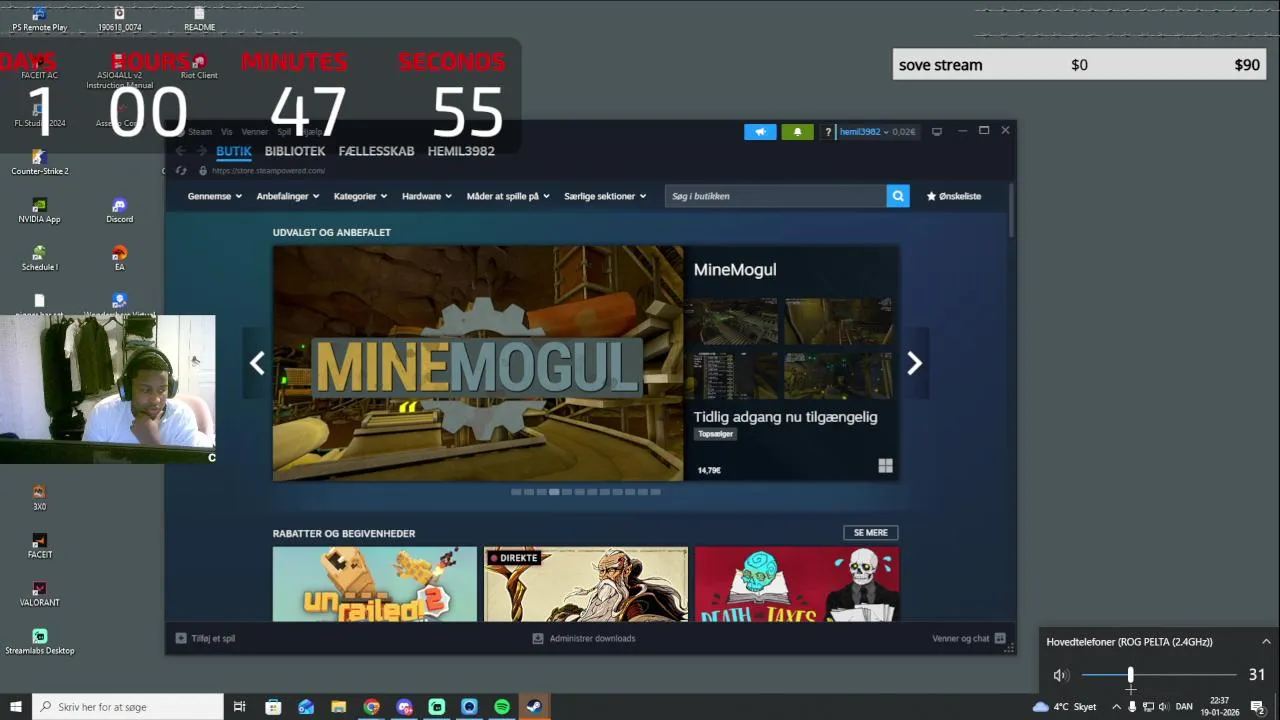Expand Kategorier dropdown menu
The image size is (1280, 720).
click(361, 196)
